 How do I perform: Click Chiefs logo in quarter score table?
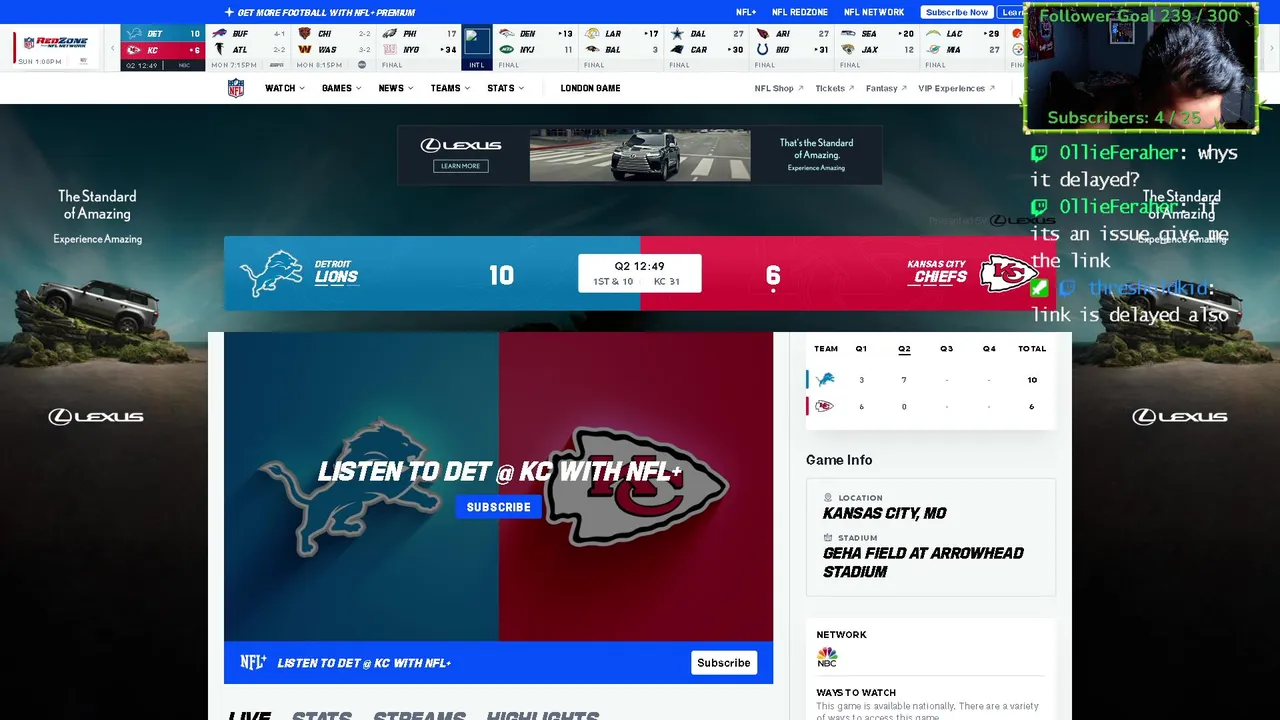[x=825, y=406]
